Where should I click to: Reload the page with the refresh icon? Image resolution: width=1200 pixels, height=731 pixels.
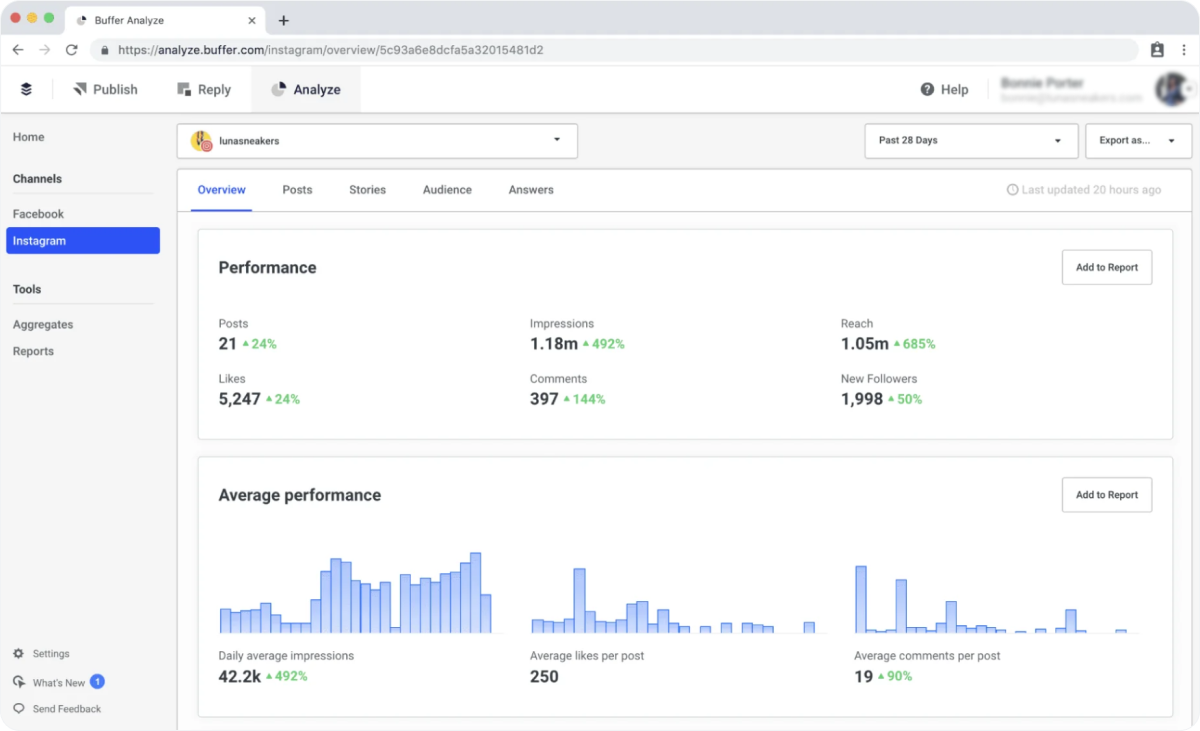(72, 49)
